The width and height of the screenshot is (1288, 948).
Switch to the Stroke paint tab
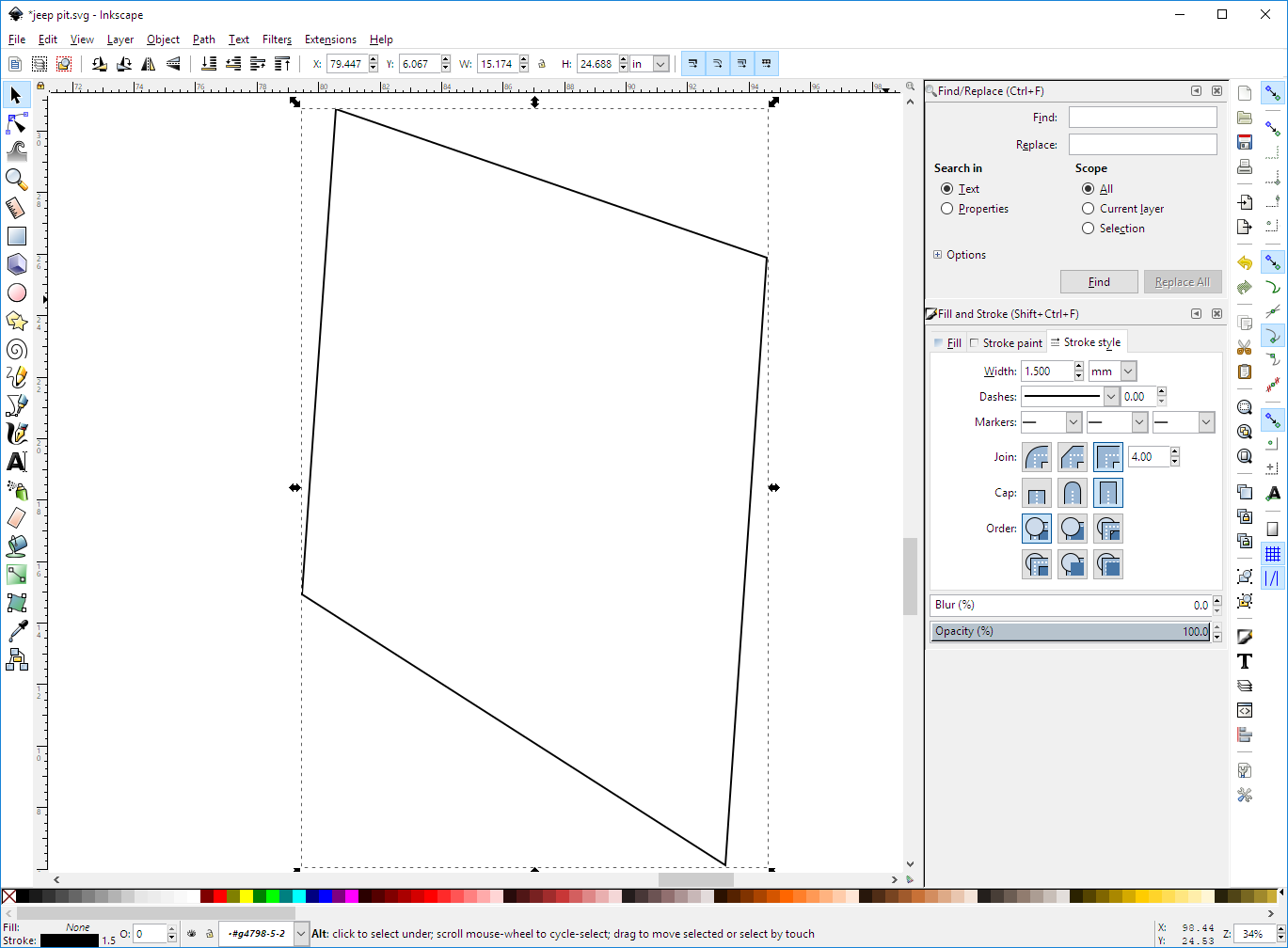tap(1006, 343)
